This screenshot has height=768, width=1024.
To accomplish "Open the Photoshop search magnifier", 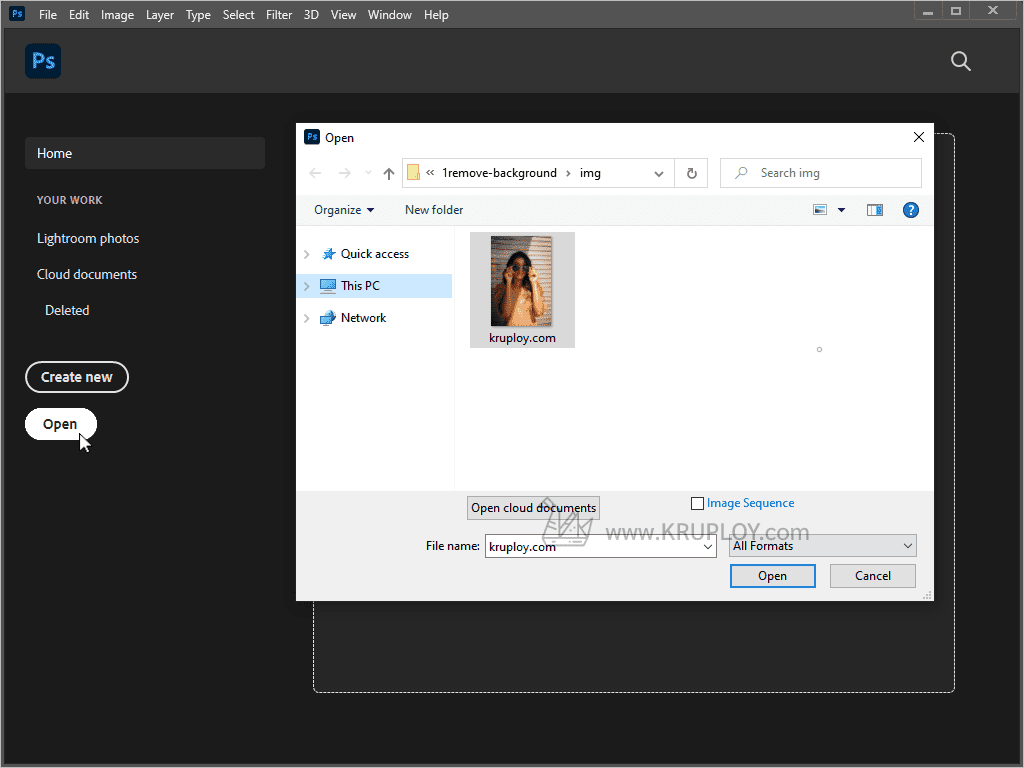I will [x=961, y=61].
